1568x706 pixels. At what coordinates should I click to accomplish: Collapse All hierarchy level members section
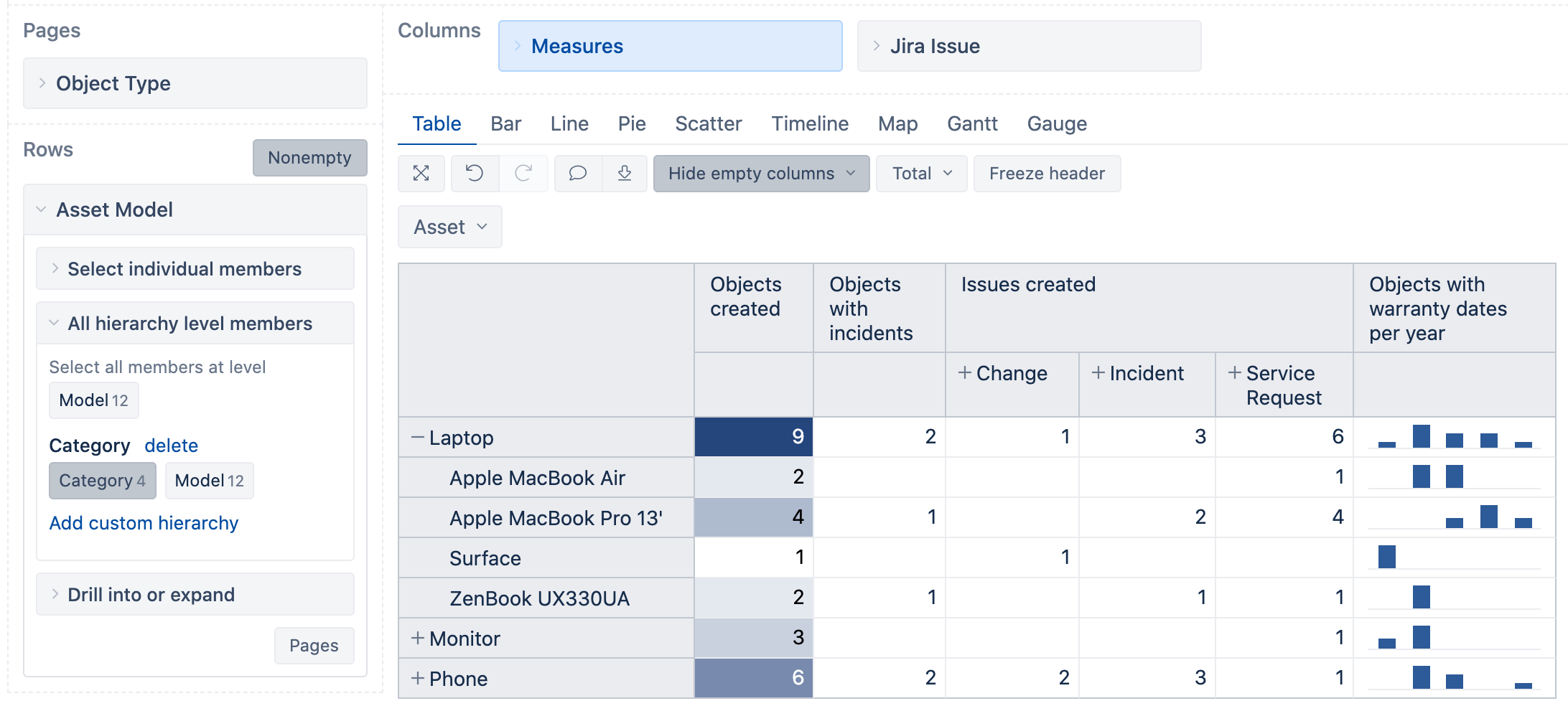(195, 324)
